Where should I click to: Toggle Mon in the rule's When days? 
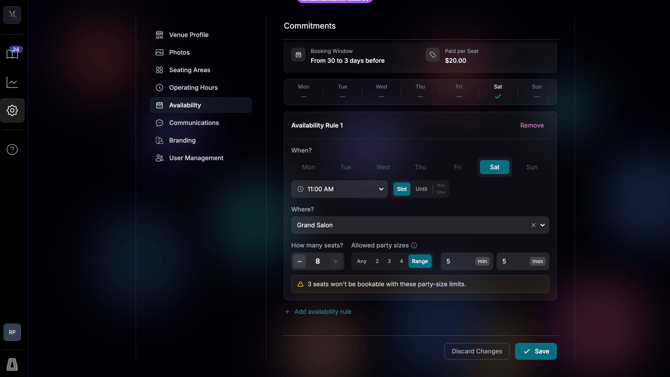(x=309, y=167)
